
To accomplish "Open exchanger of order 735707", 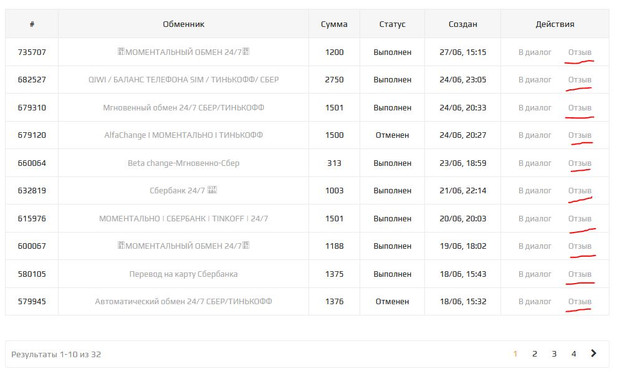I will (183, 52).
